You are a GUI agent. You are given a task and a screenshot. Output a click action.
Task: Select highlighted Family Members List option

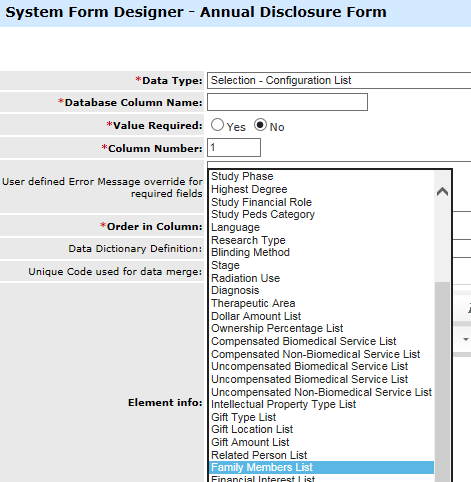tap(321, 467)
